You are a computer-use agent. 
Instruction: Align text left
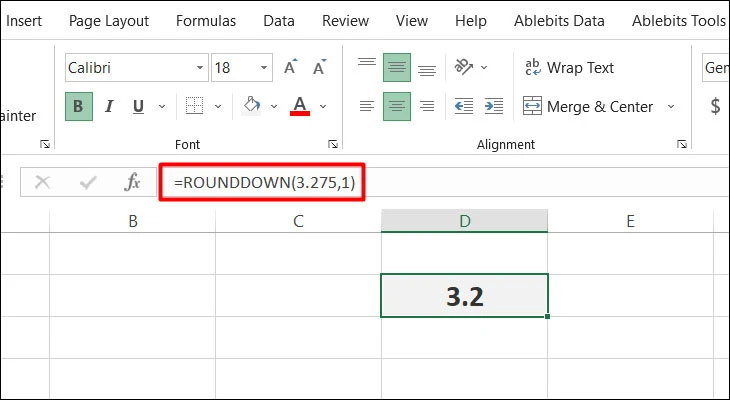(367, 106)
